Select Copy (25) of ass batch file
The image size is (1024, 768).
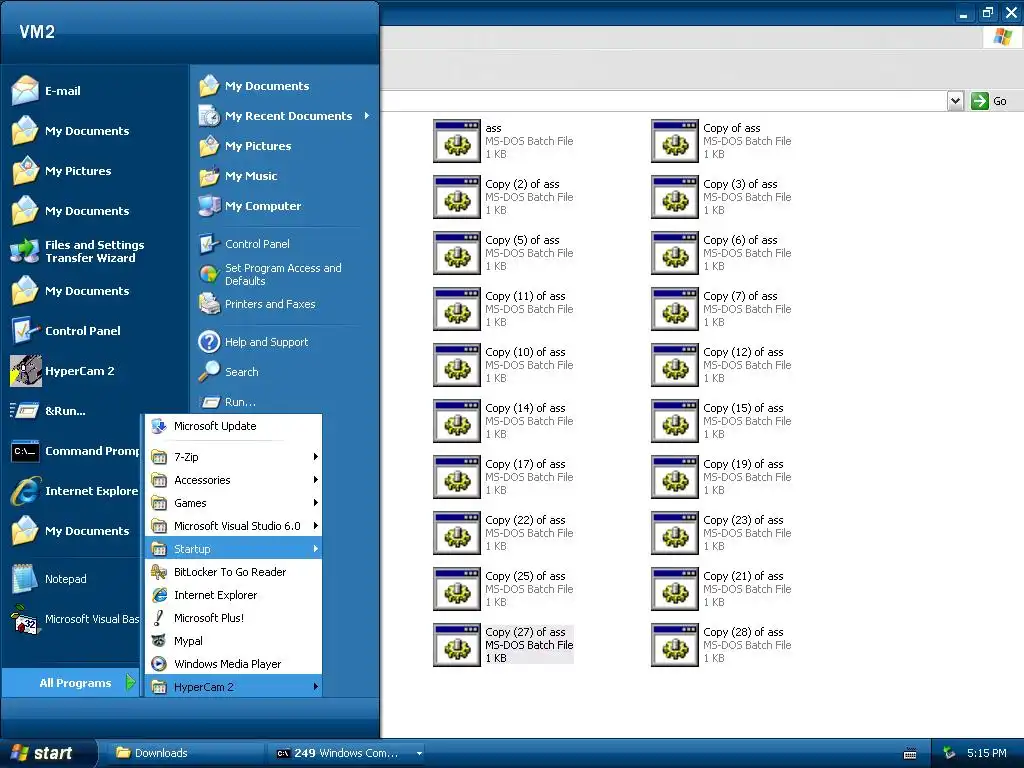(503, 589)
